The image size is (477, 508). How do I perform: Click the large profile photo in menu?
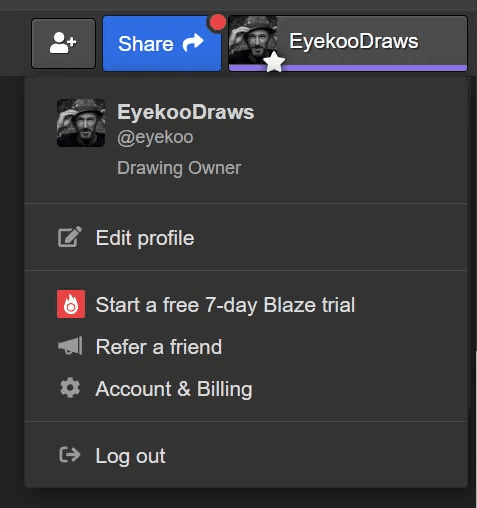tap(81, 123)
